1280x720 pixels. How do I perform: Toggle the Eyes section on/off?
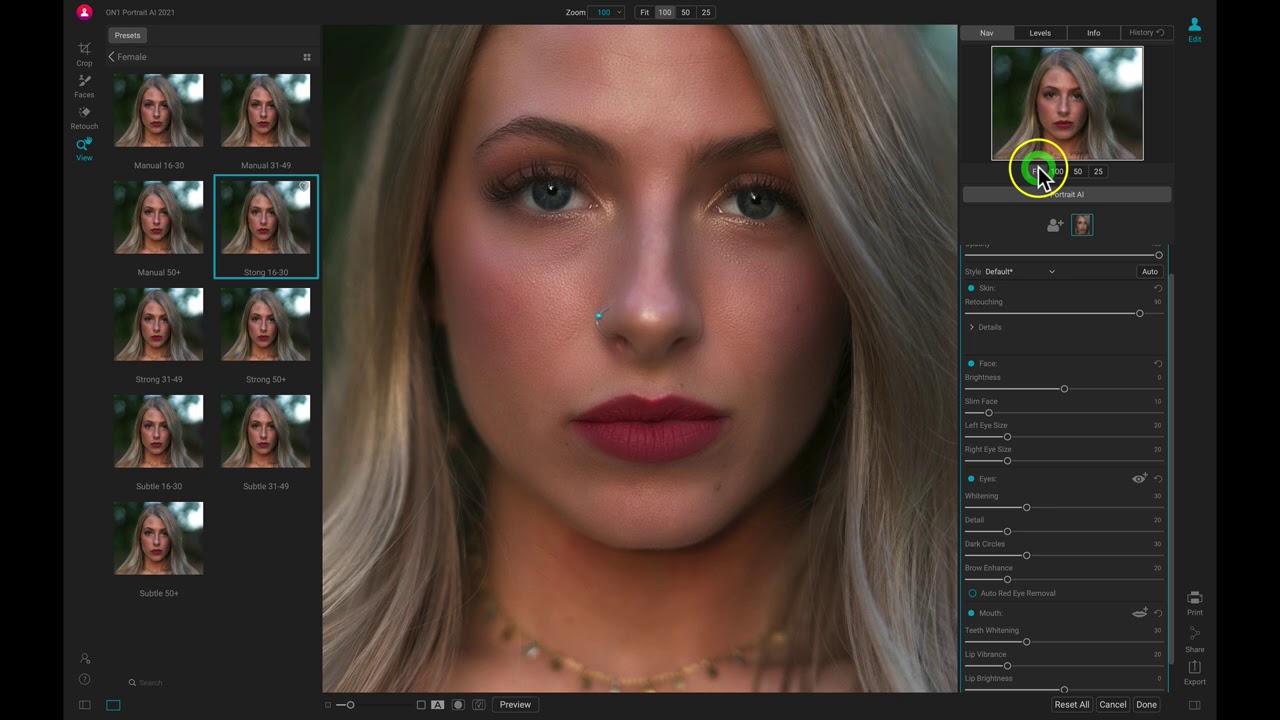pyautogui.click(x=971, y=479)
